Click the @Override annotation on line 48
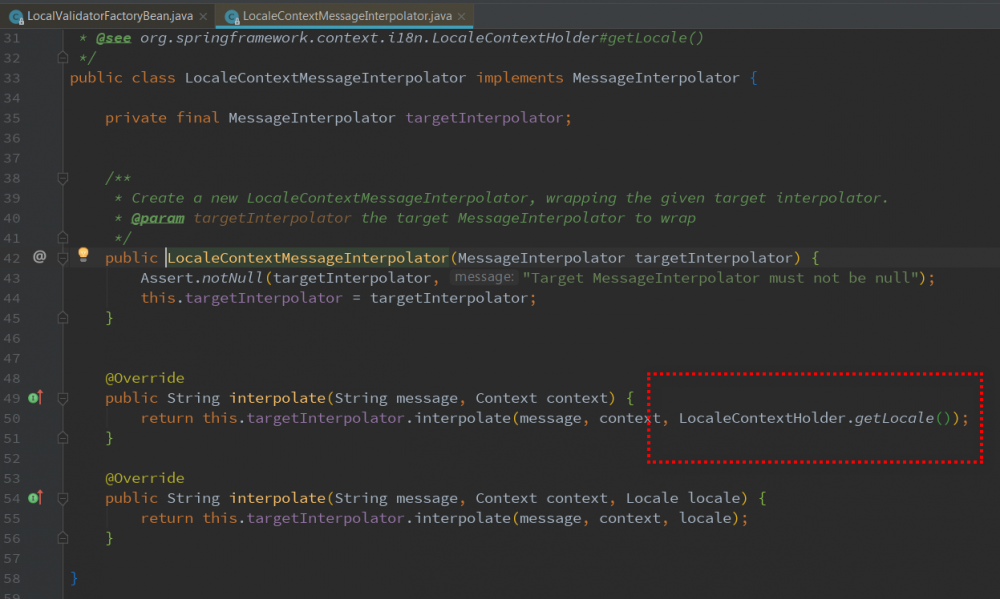This screenshot has height=599, width=1000. 145,378
